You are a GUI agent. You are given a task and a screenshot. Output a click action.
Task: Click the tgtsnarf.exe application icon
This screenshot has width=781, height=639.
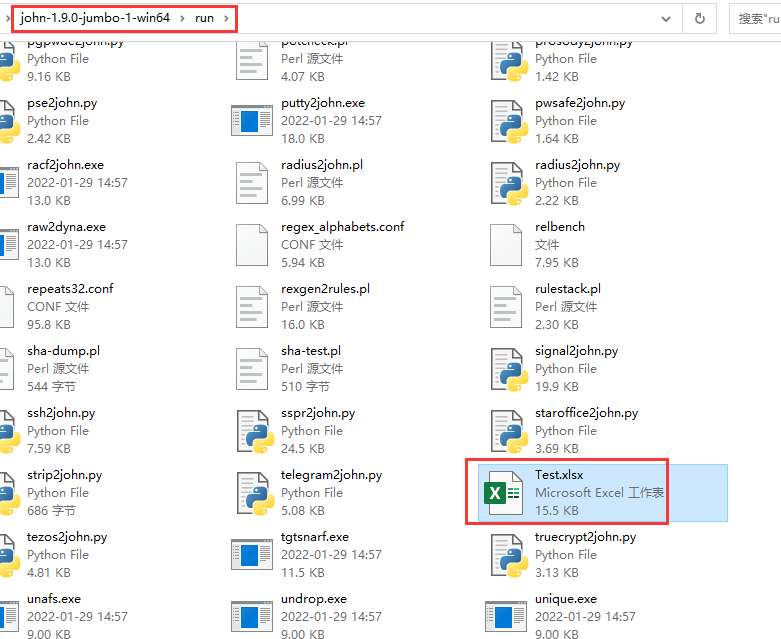[252, 555]
